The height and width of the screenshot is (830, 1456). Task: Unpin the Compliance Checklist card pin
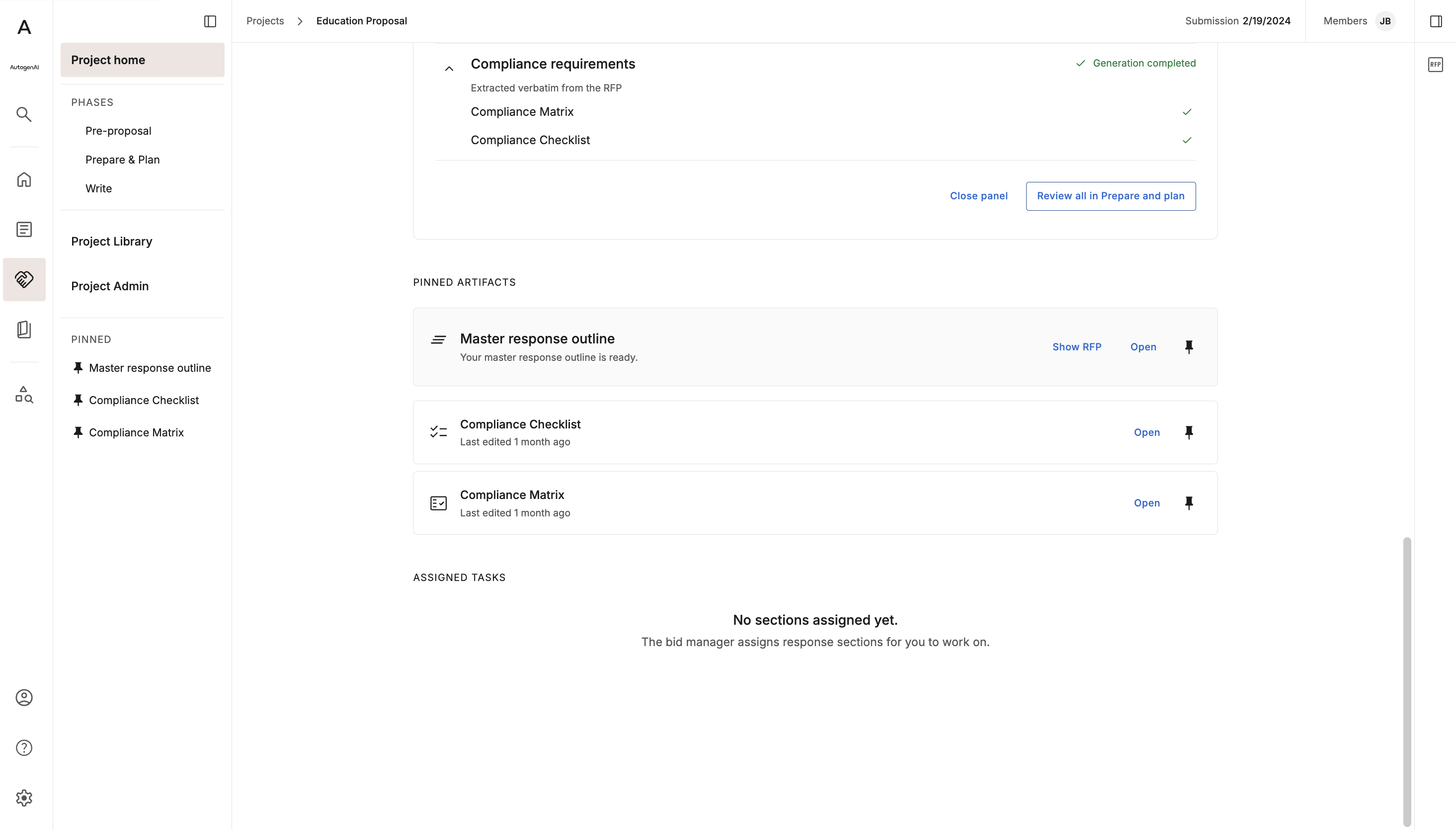[1189, 433]
